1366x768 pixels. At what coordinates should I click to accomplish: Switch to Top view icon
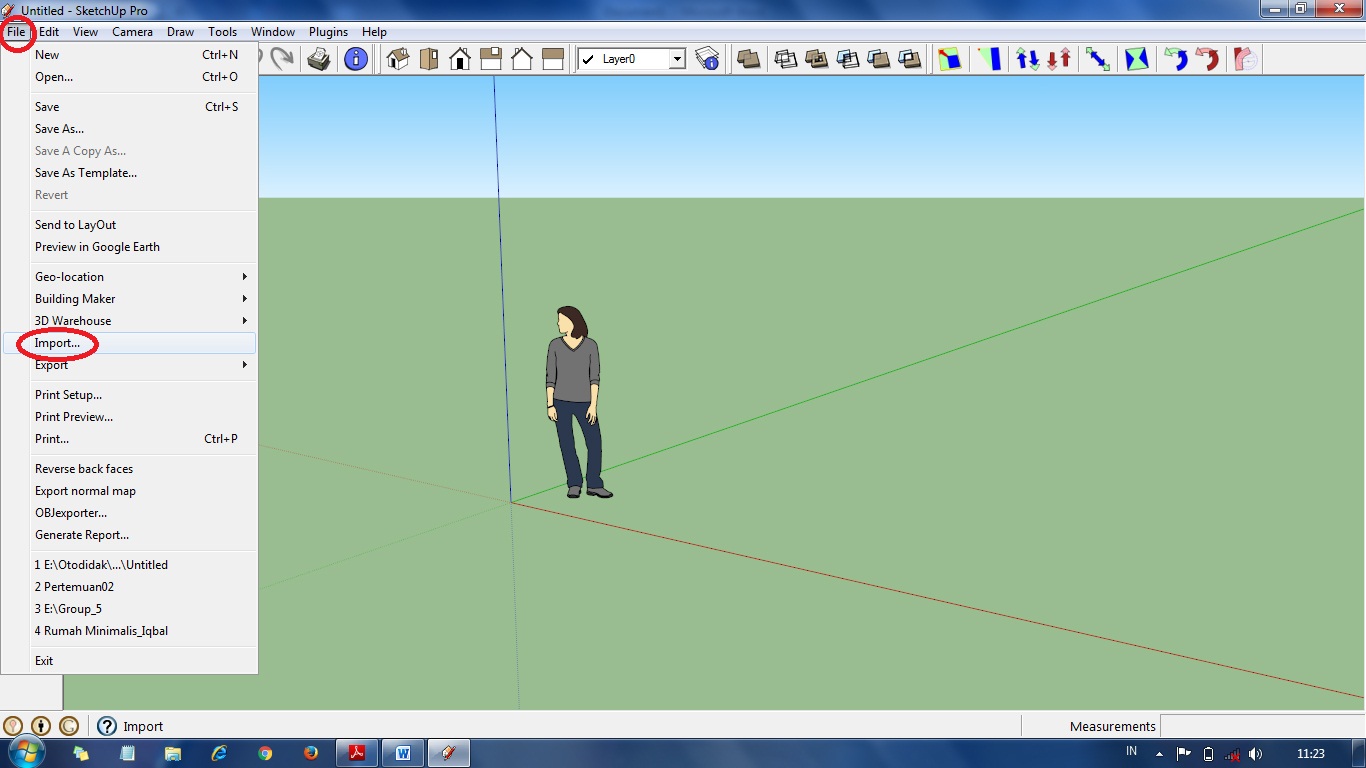coord(429,59)
